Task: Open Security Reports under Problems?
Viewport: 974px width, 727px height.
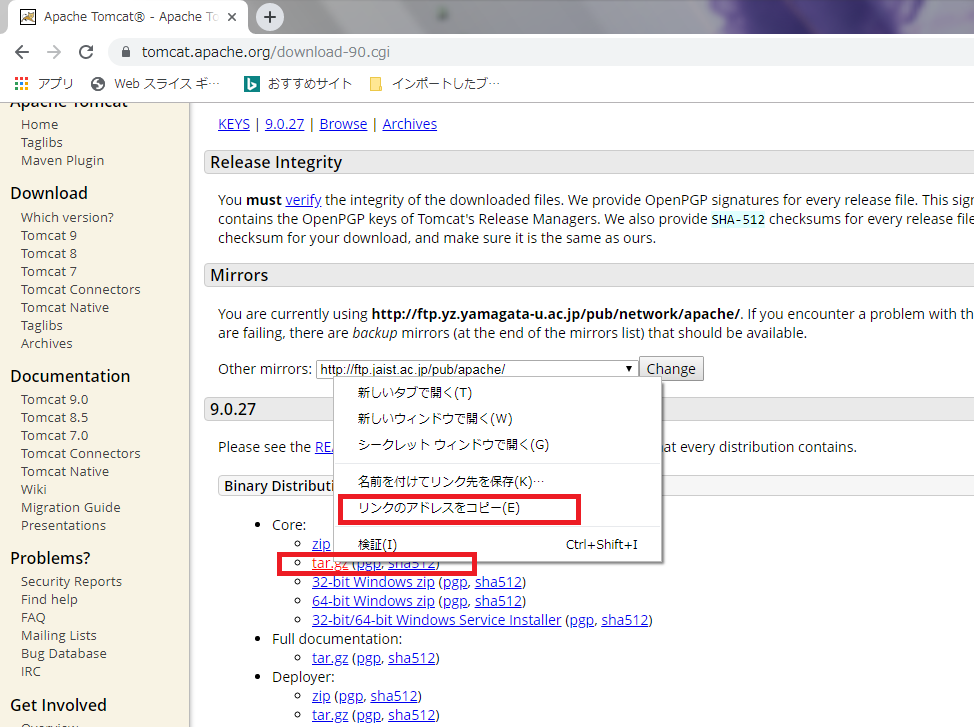Action: [x=71, y=582]
